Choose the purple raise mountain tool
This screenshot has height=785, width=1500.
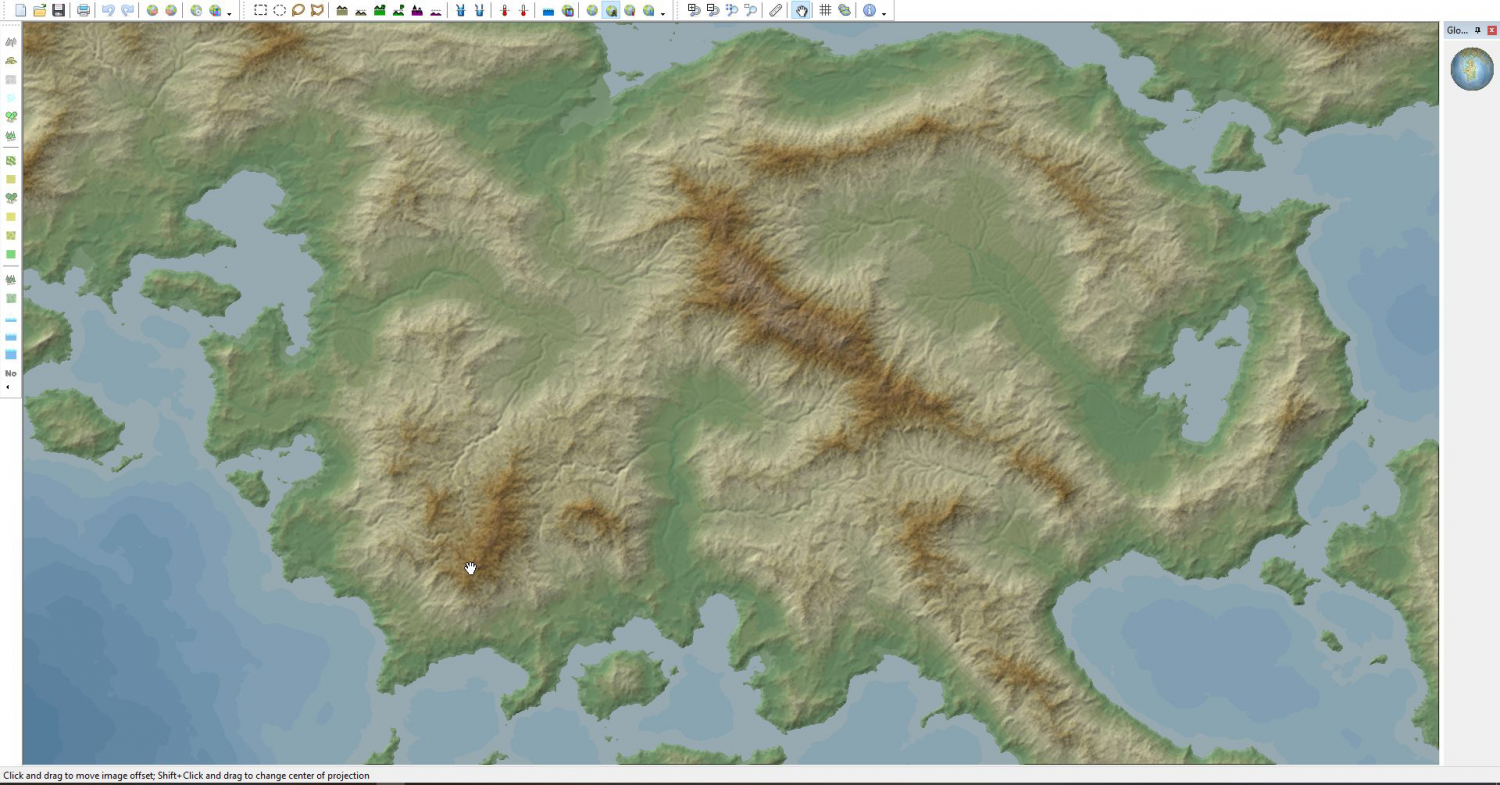417,10
